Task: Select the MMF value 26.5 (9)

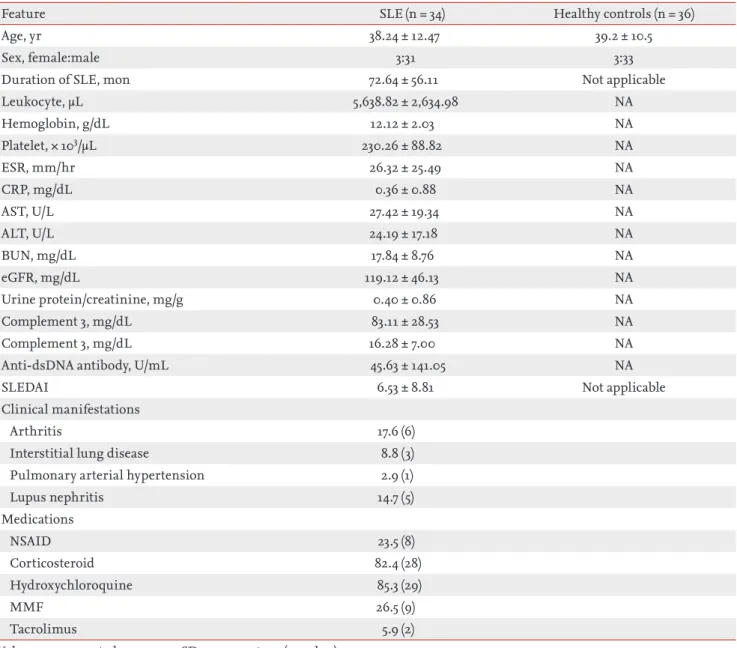Action: [396, 608]
